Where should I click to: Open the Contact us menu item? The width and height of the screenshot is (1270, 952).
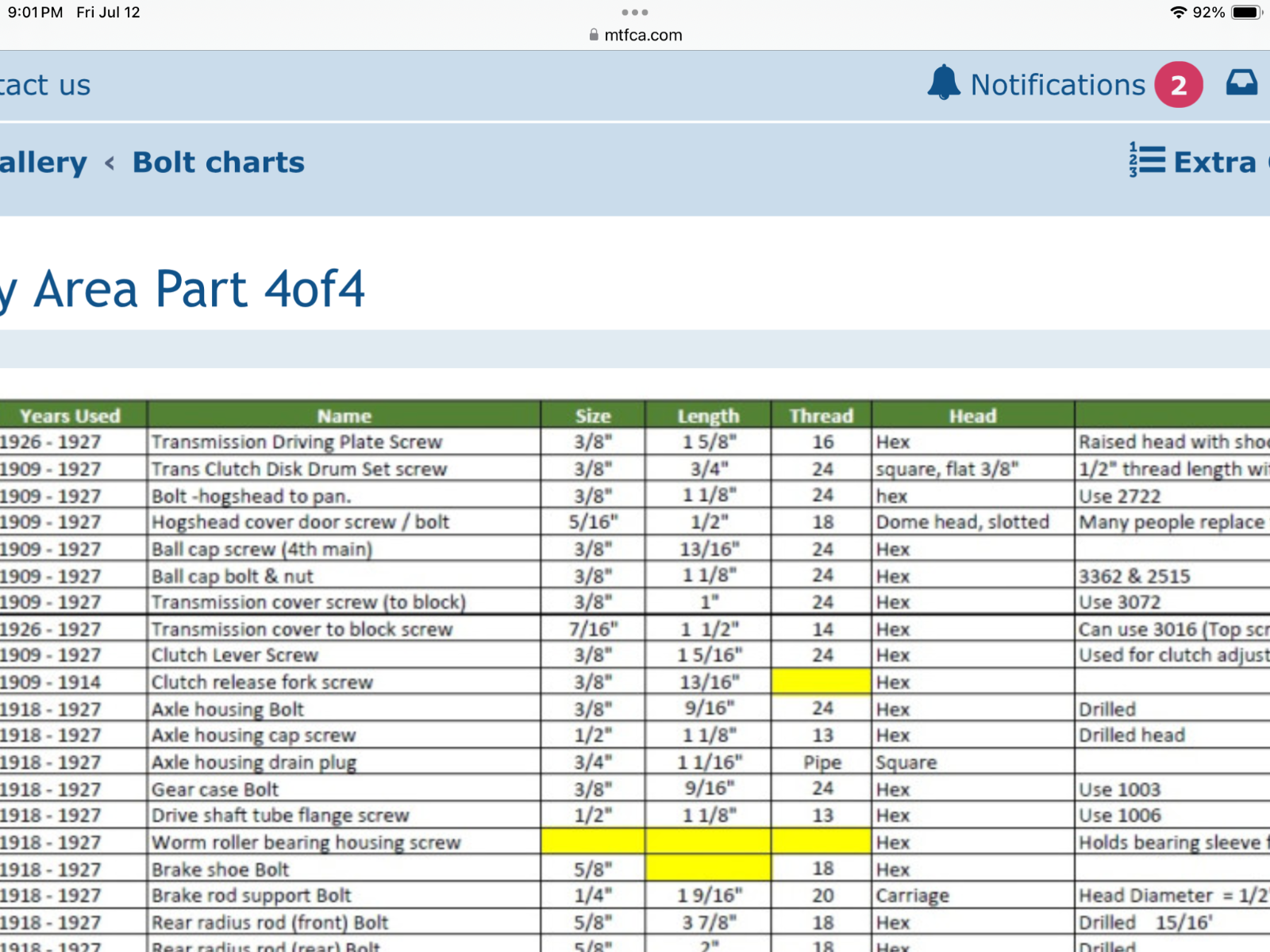(x=45, y=85)
